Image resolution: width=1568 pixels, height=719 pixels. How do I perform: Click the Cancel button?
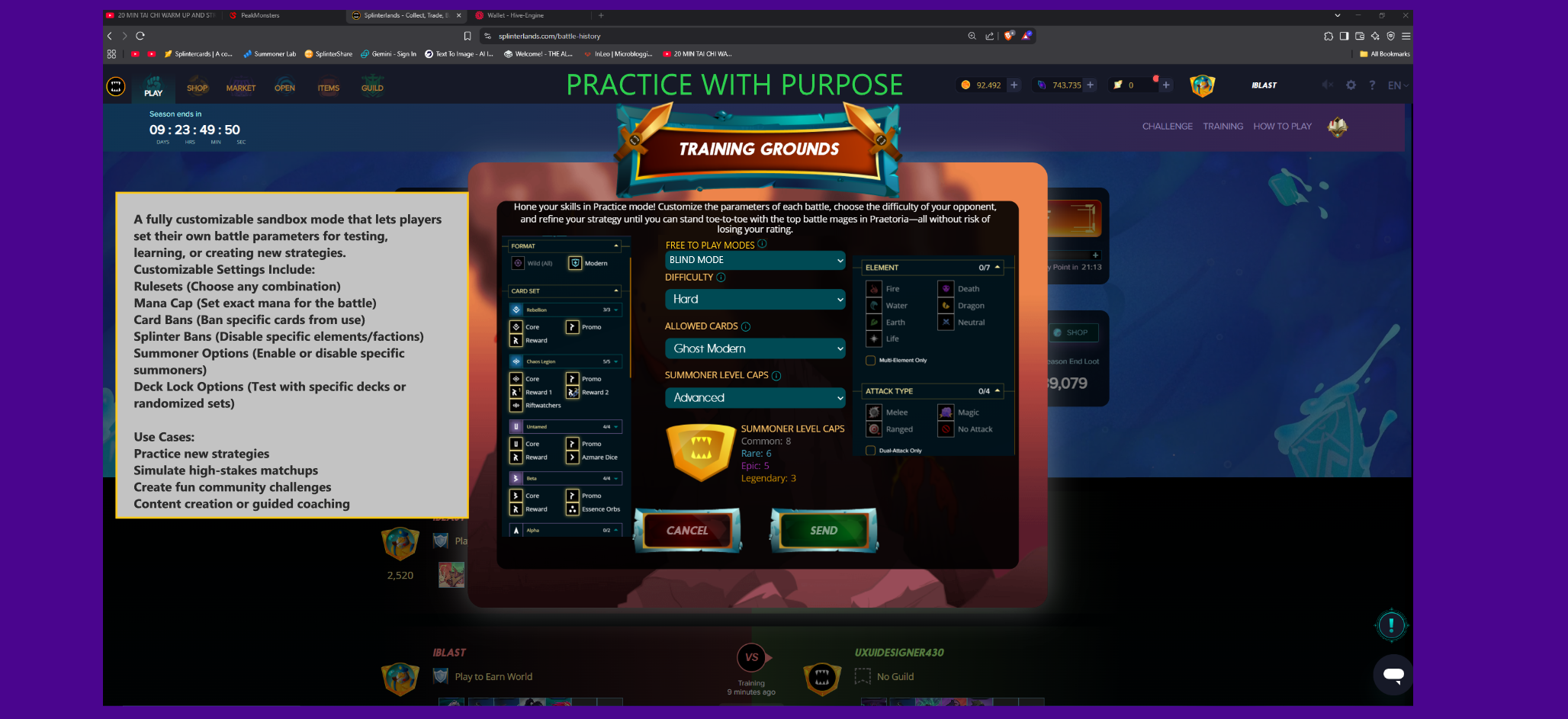click(x=687, y=531)
